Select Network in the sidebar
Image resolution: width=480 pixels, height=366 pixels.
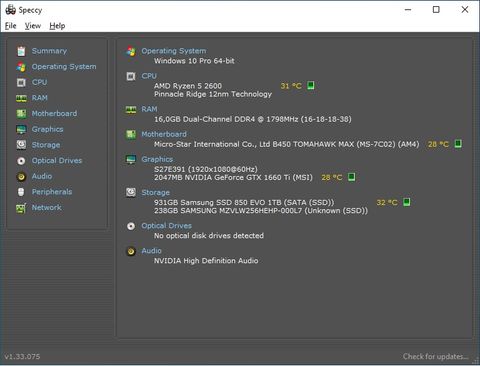click(x=47, y=208)
